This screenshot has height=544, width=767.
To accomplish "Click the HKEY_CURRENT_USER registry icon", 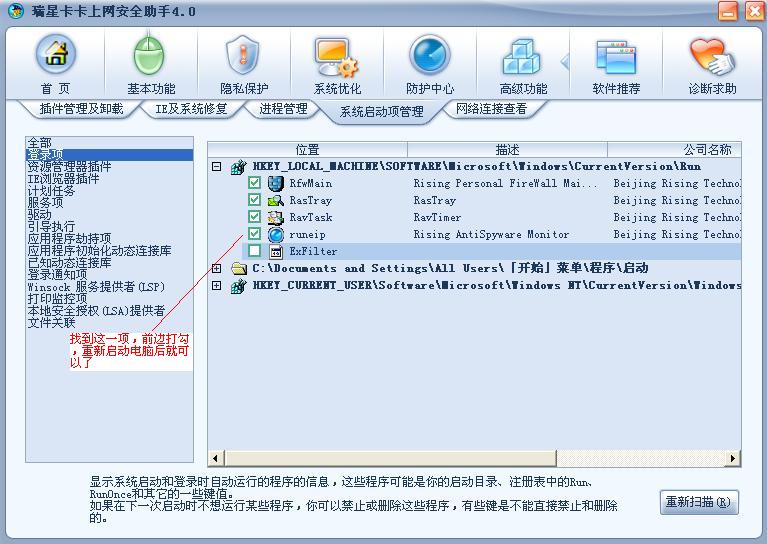I will [239, 286].
